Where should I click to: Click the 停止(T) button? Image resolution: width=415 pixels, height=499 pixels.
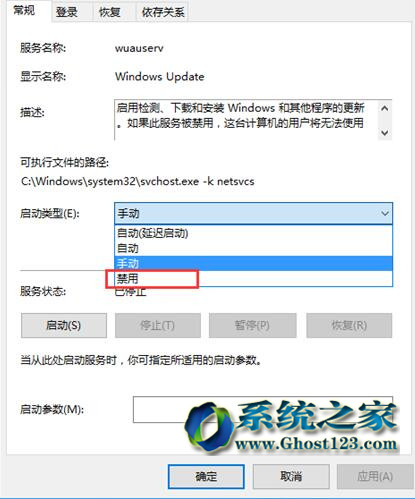point(158,325)
